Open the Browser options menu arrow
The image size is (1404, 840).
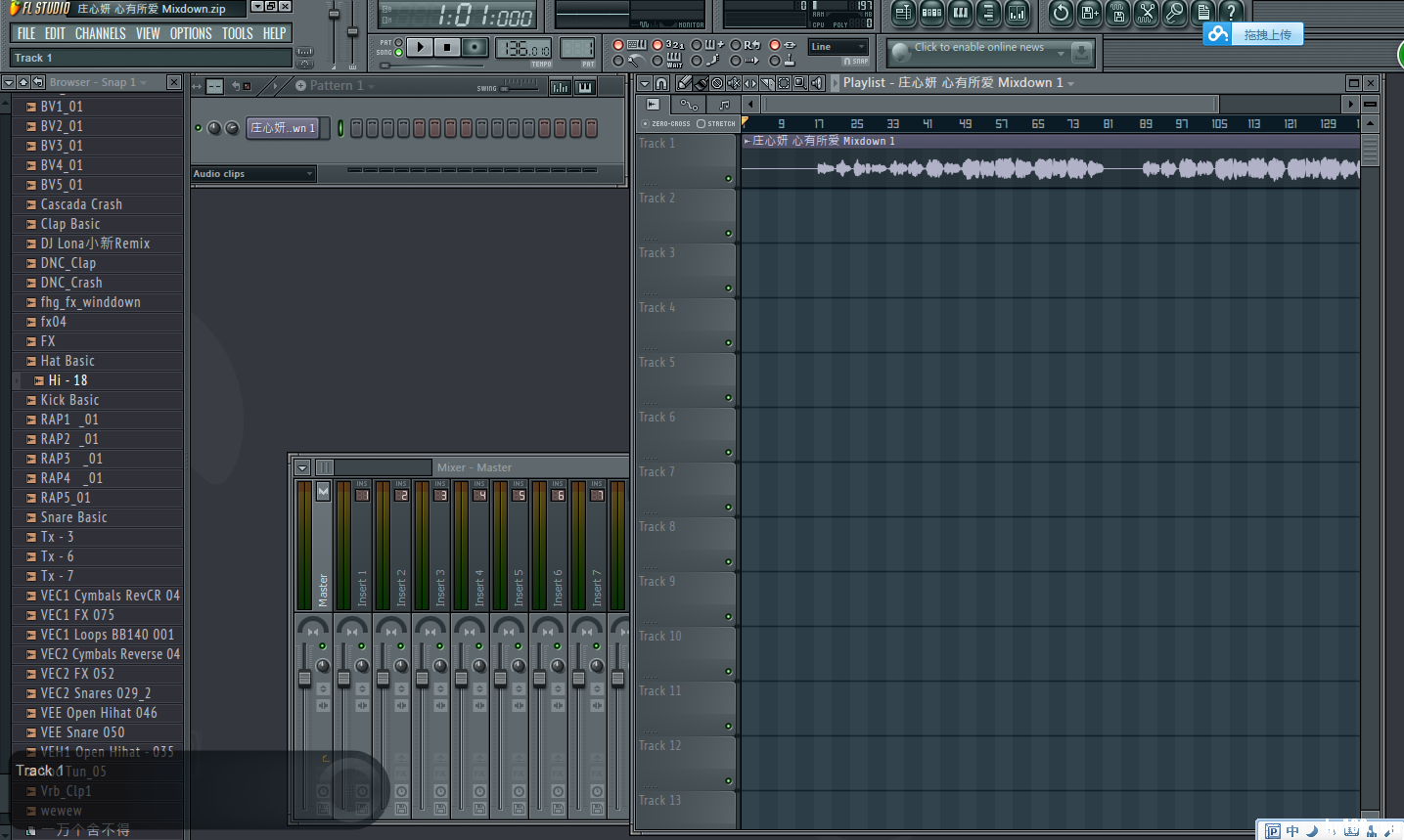pos(8,83)
